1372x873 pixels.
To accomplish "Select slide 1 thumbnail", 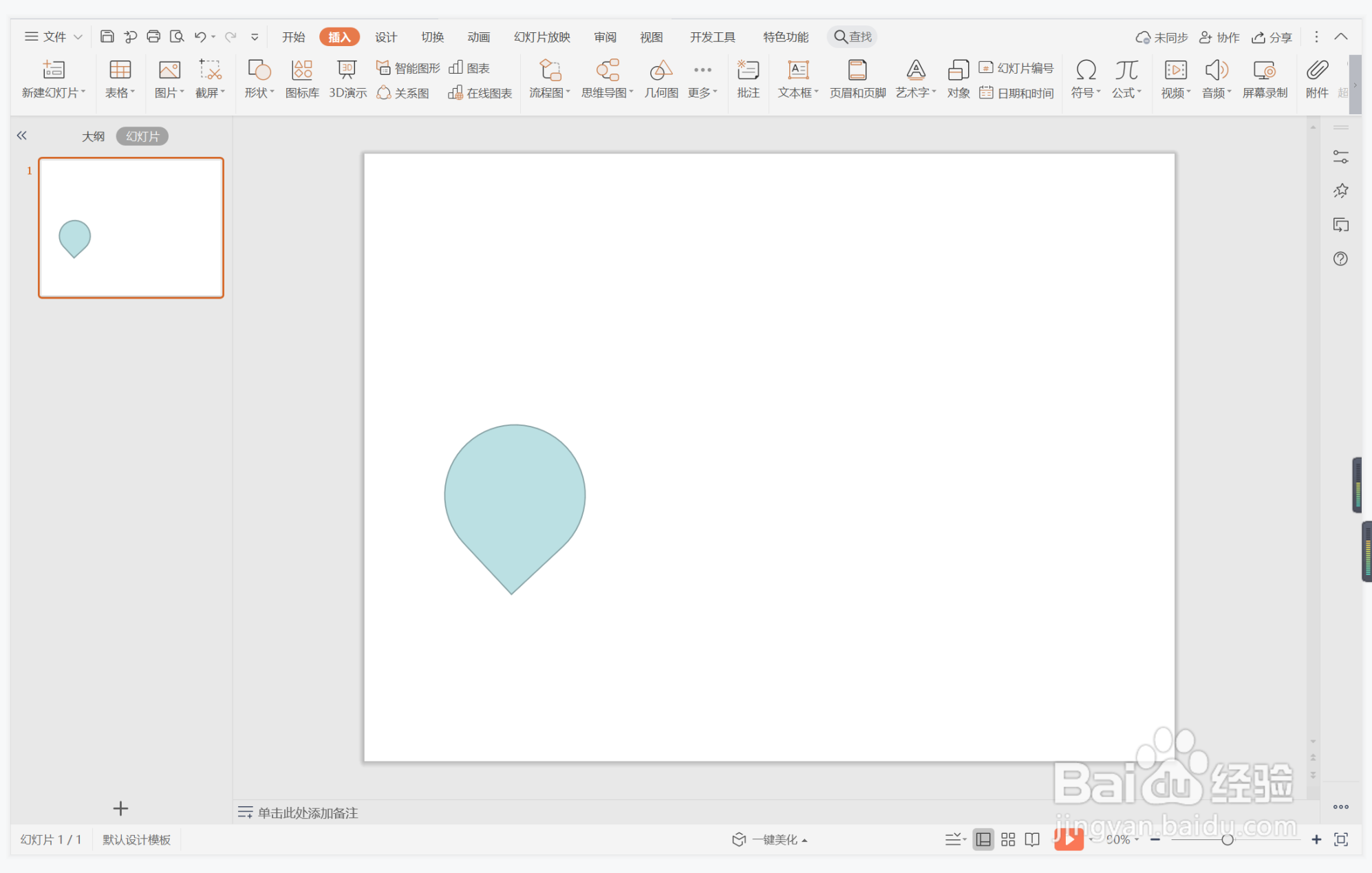I will pos(131,228).
